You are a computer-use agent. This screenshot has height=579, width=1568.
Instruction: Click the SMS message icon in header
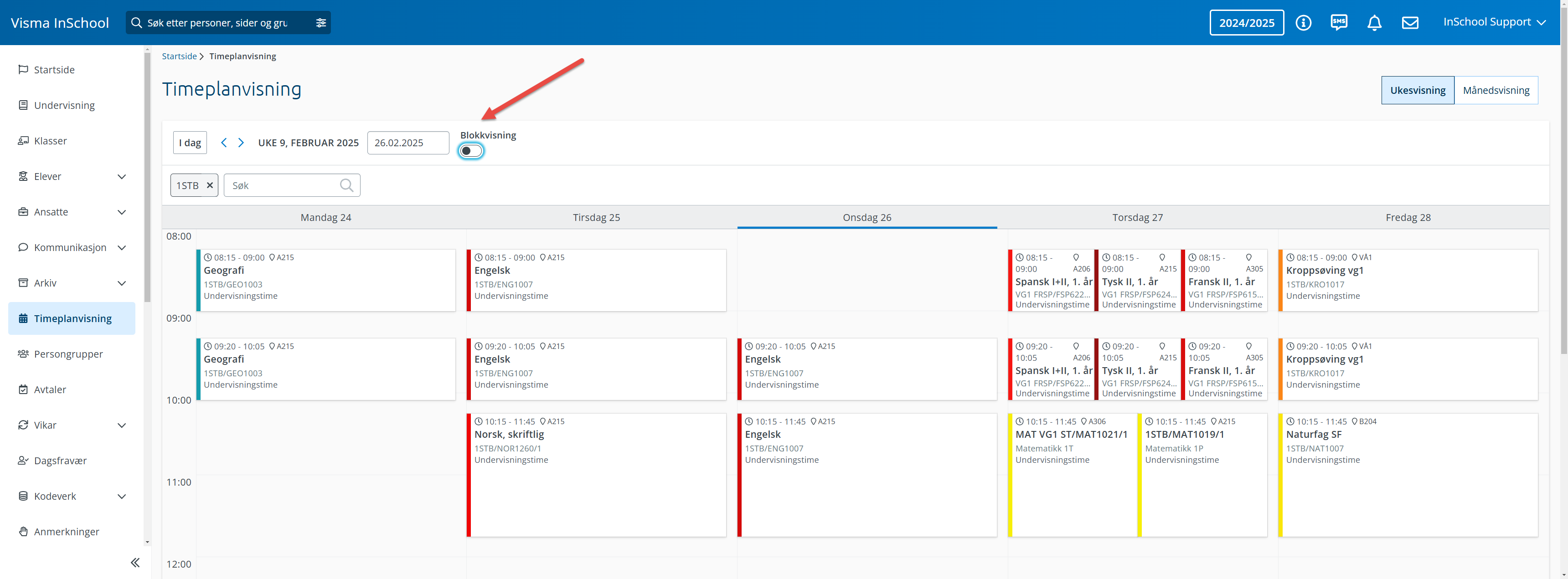pos(1339,22)
